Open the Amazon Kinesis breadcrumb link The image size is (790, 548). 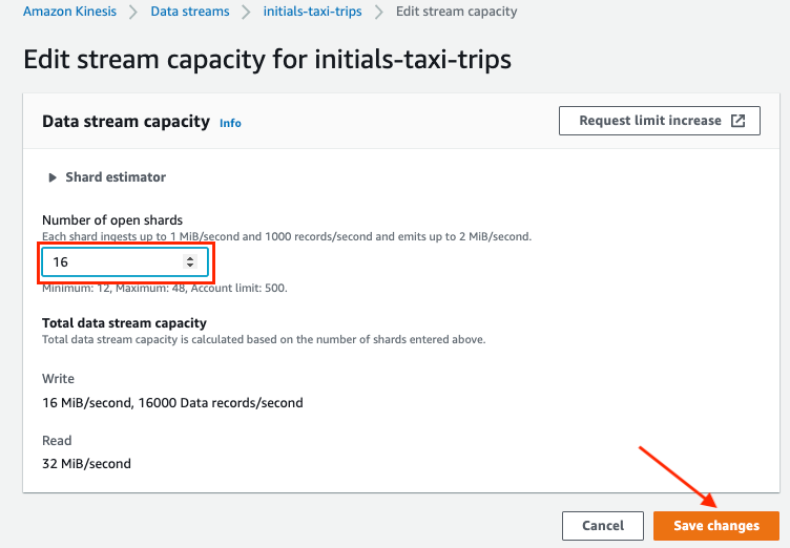(x=70, y=12)
